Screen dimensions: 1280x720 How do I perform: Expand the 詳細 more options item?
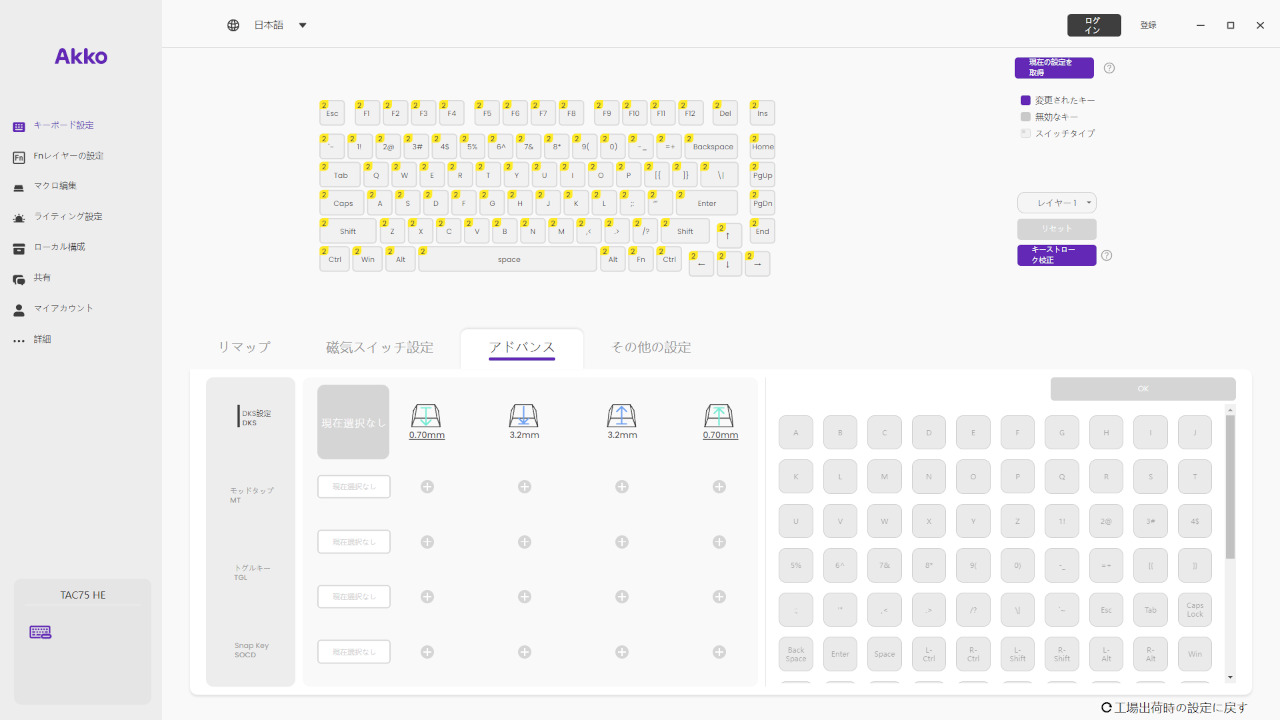coord(19,340)
